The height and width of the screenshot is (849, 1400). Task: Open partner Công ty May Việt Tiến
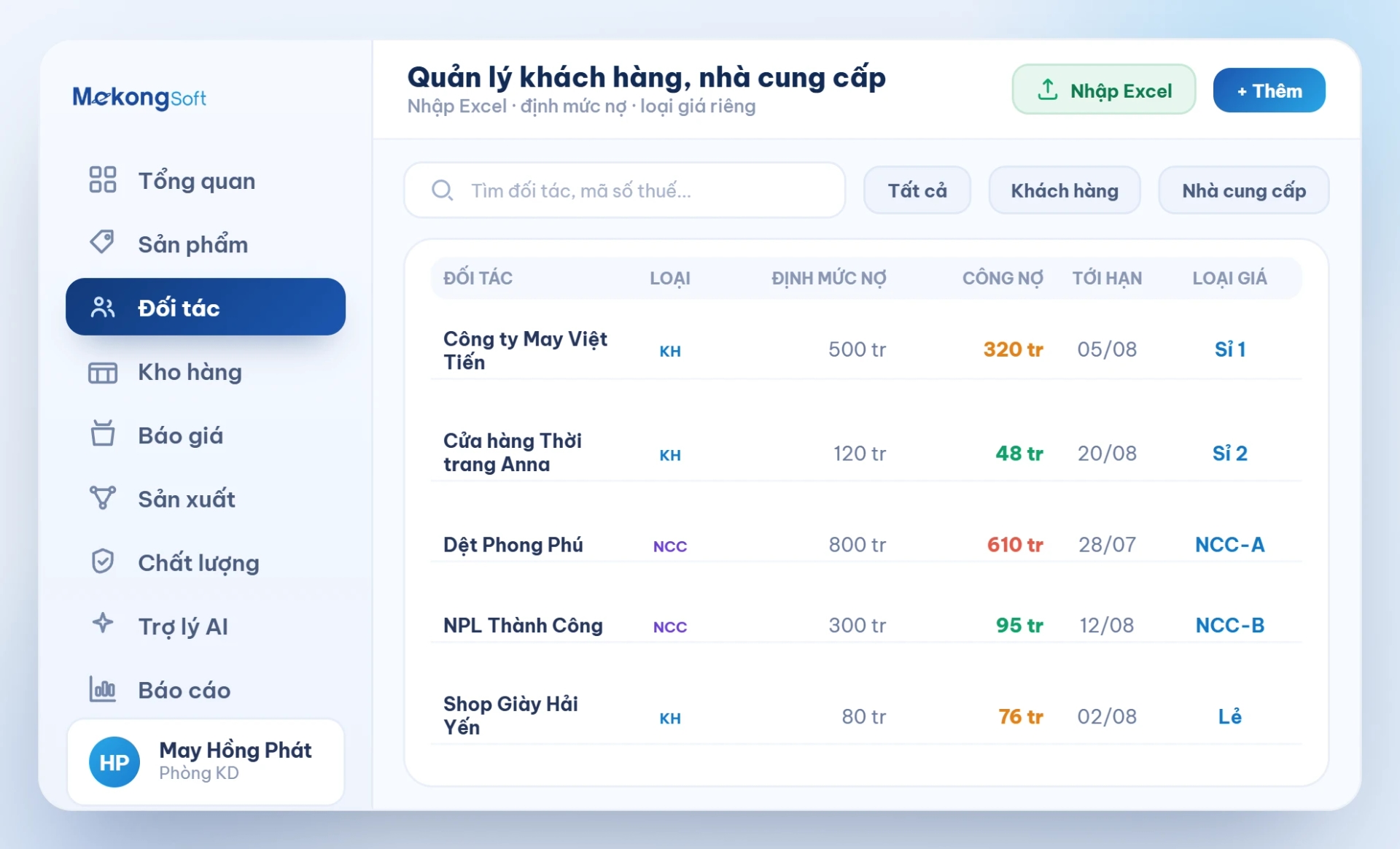click(525, 350)
